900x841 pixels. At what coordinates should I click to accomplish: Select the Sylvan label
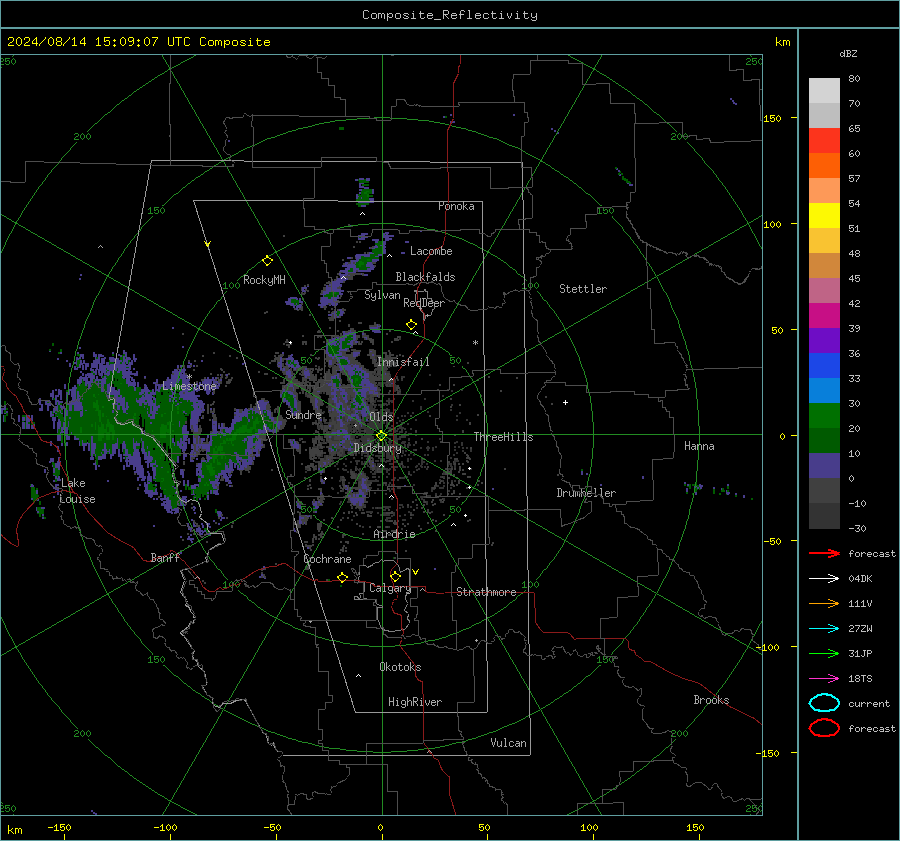[x=382, y=295]
